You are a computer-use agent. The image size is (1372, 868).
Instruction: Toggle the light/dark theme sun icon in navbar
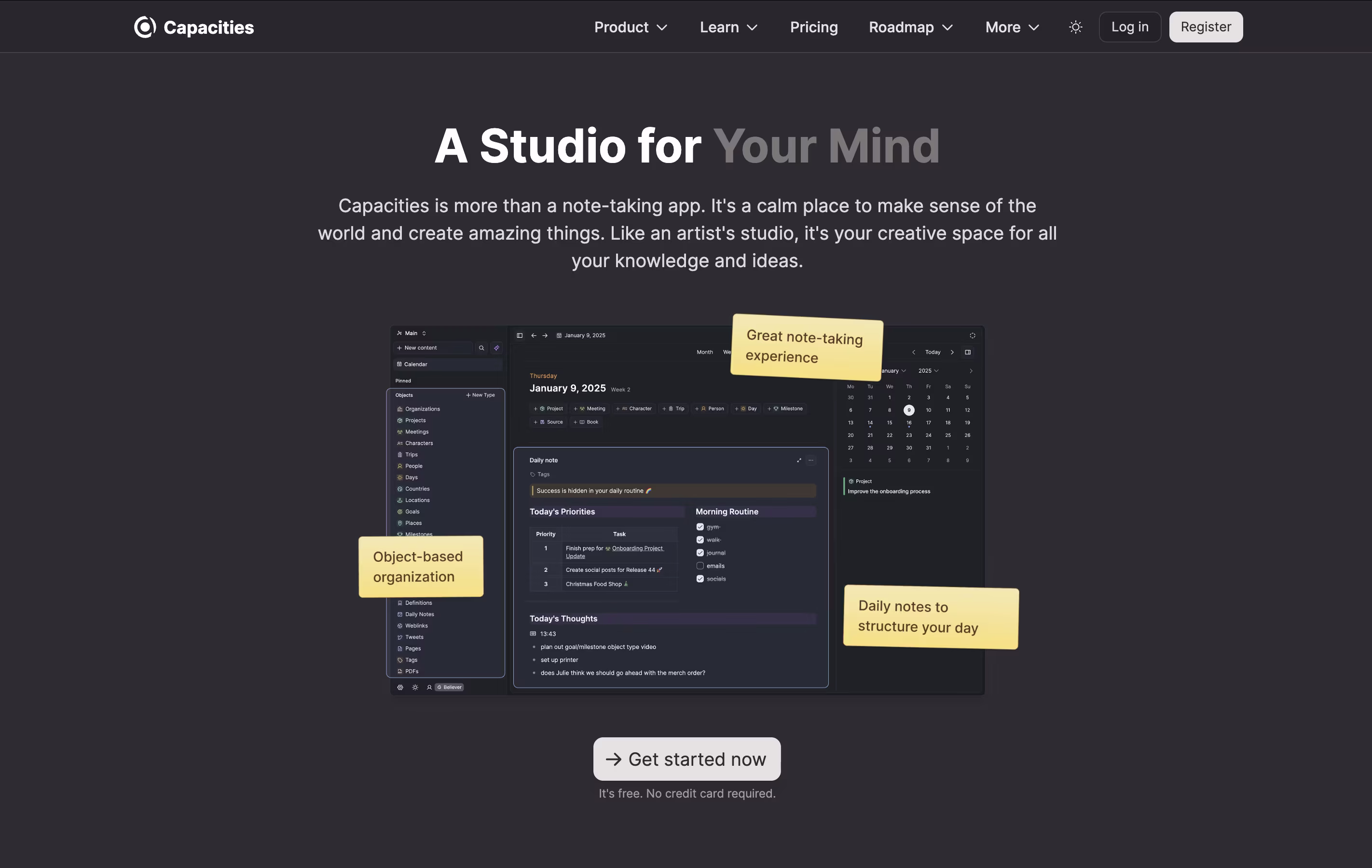pyautogui.click(x=1075, y=27)
